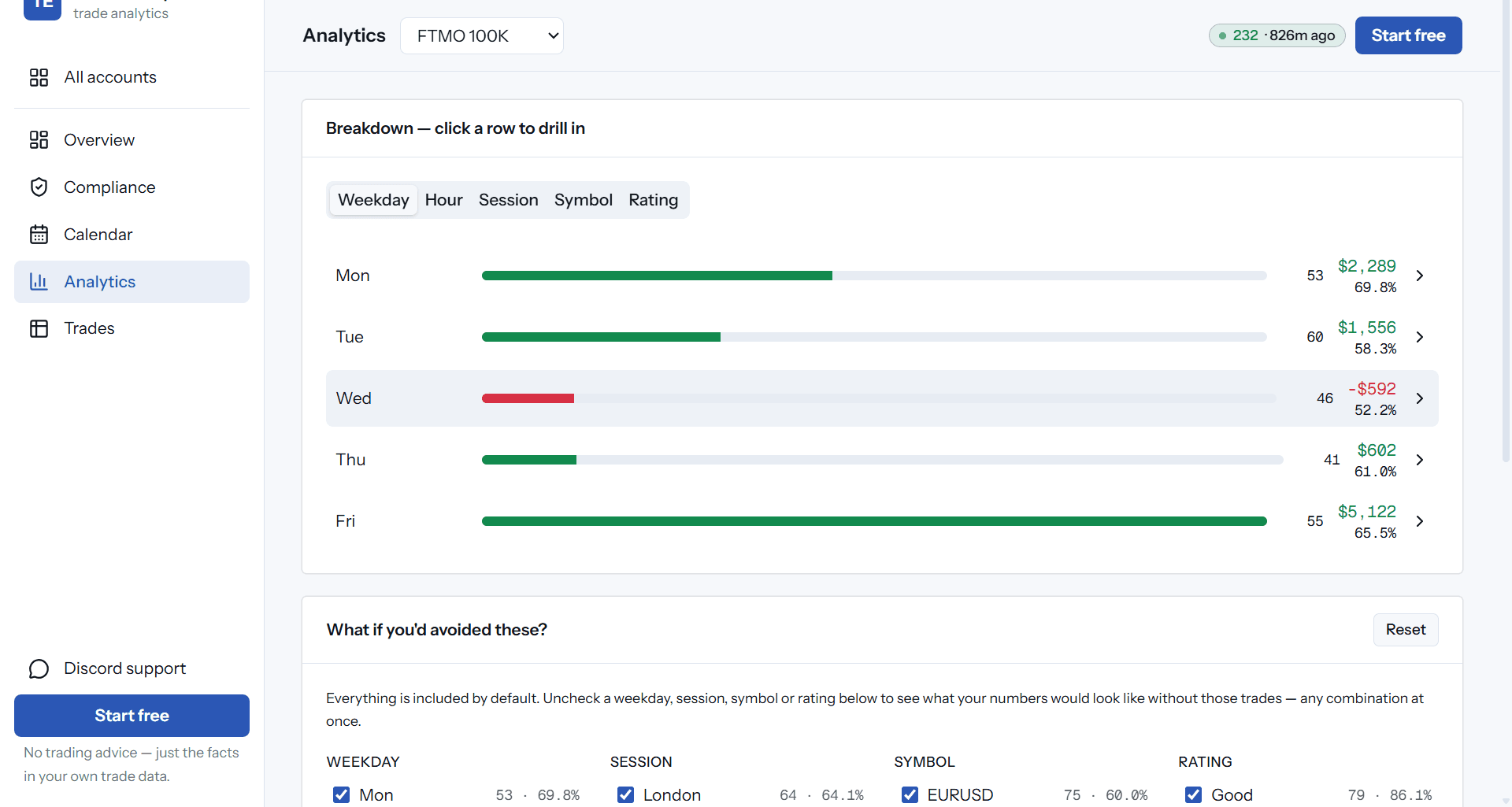The image size is (1512, 807).
Task: Click the Mon $2,289 profit value
Action: 1366,266
